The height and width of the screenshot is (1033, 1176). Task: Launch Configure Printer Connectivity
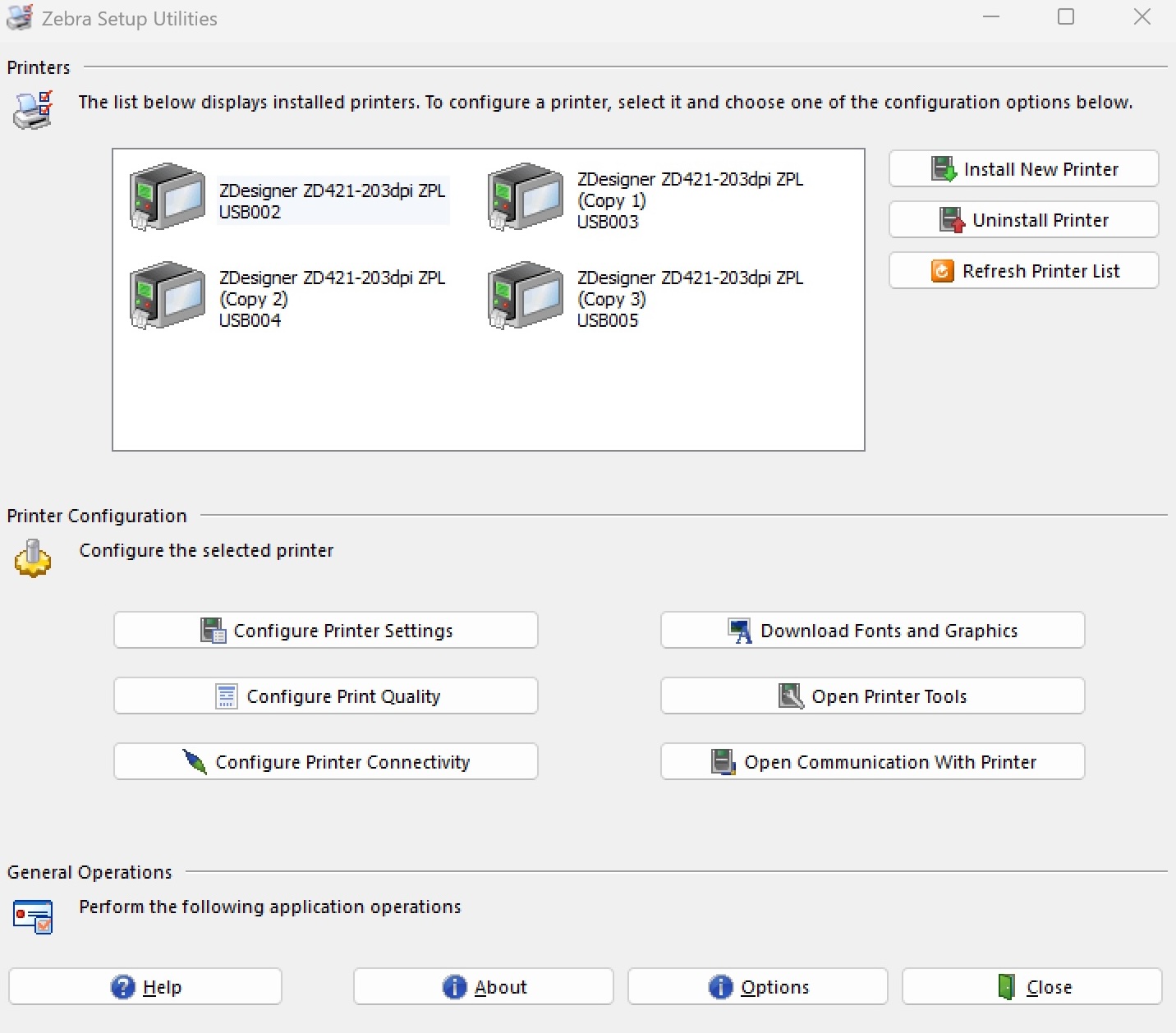coord(326,762)
